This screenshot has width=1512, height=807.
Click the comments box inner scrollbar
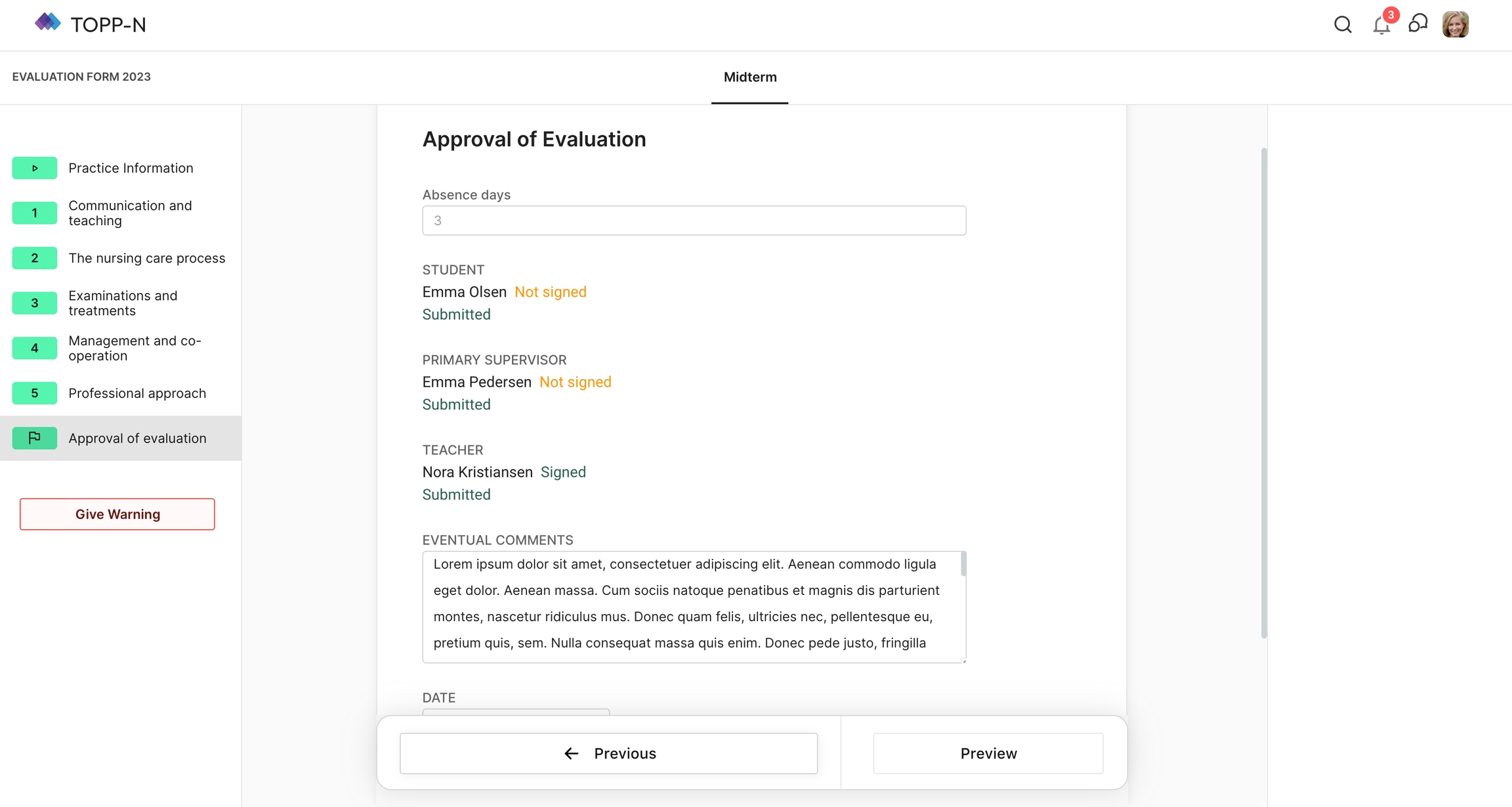tap(963, 565)
